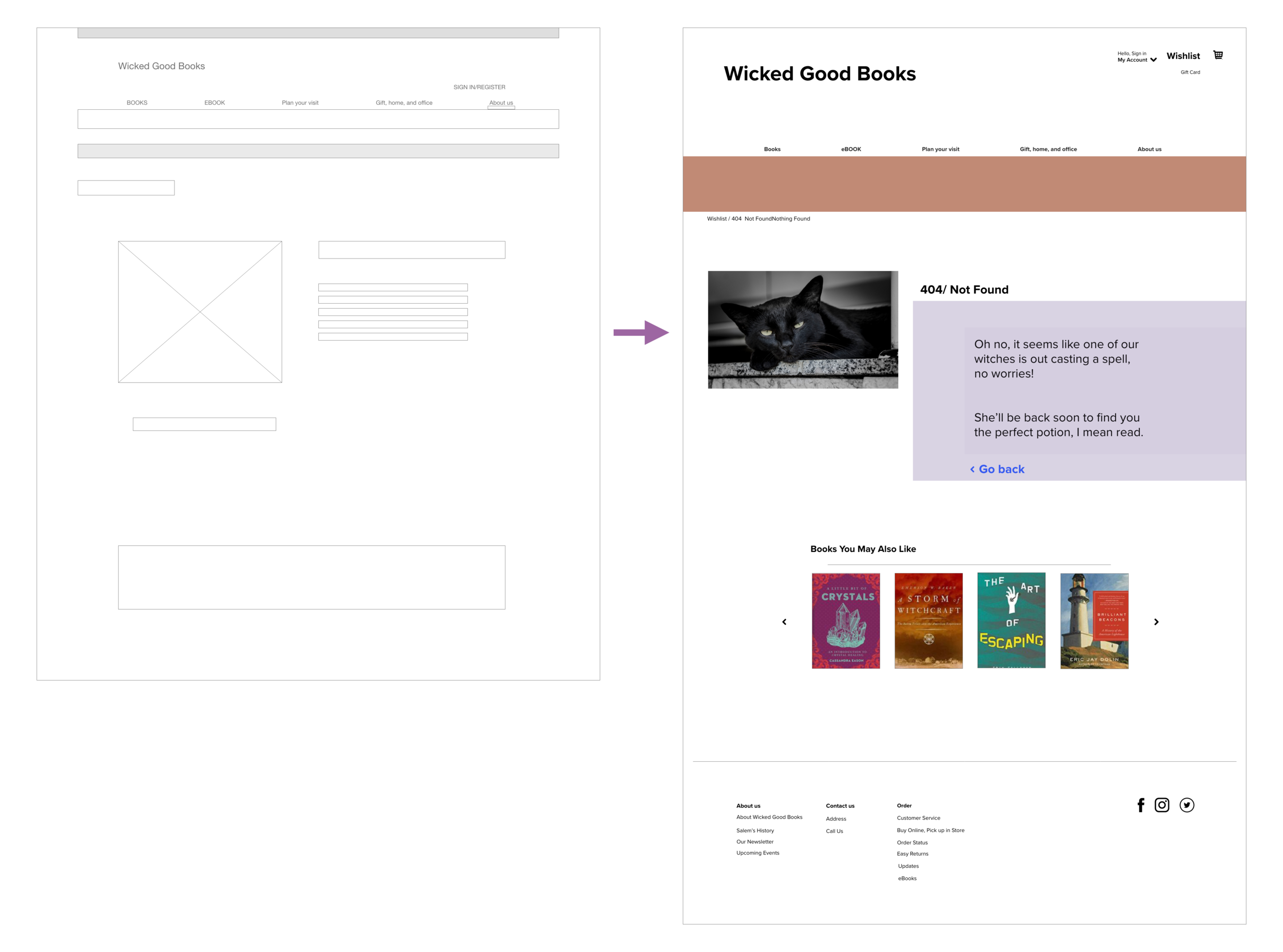Select About us in wireframe navigation
The image size is (1283, 952).
coord(500,103)
